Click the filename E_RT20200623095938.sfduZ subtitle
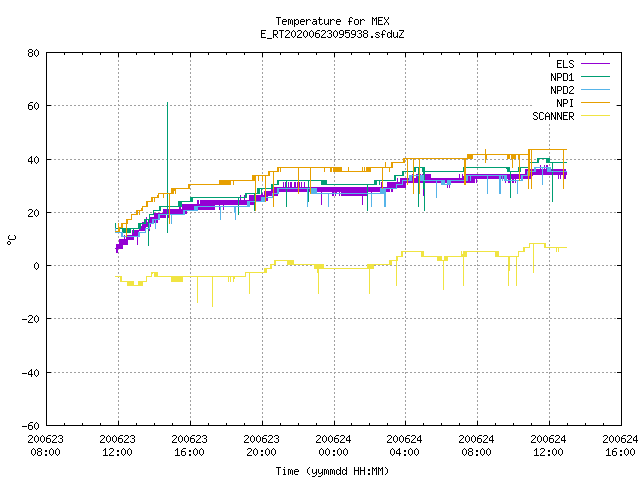This screenshot has height=480, width=640. pyautogui.click(x=332, y=34)
